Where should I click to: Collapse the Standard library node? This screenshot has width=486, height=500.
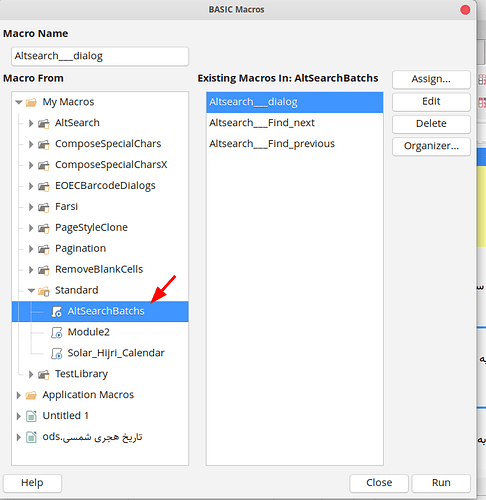click(31, 291)
